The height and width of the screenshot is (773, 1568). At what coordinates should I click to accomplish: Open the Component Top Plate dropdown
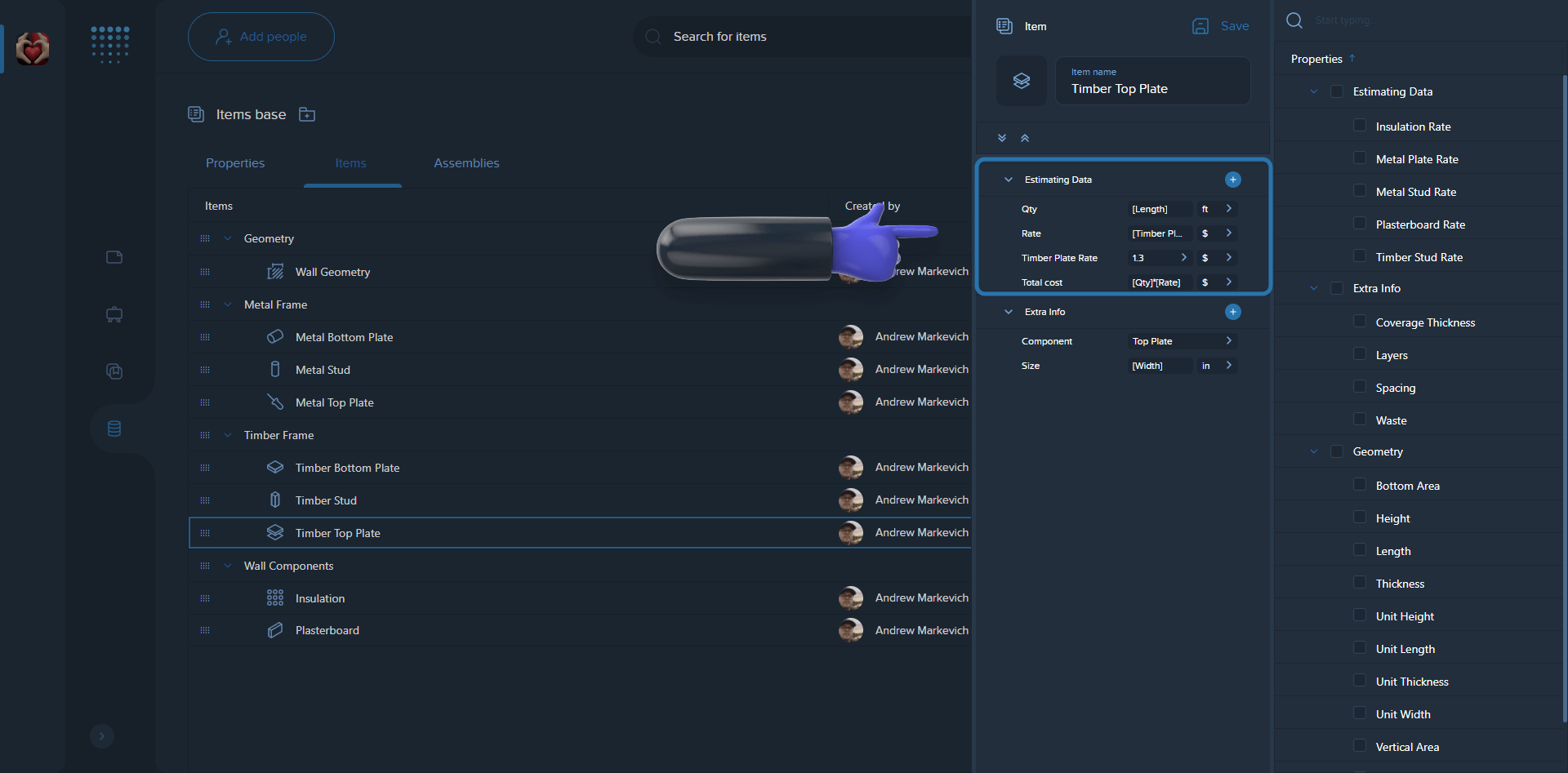coord(1183,341)
